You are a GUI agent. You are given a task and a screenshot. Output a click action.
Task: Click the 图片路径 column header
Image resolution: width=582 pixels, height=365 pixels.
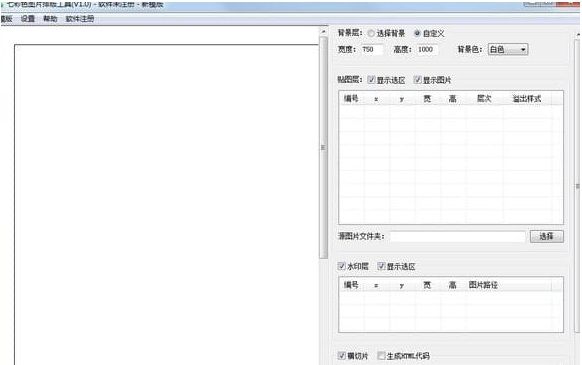483,285
